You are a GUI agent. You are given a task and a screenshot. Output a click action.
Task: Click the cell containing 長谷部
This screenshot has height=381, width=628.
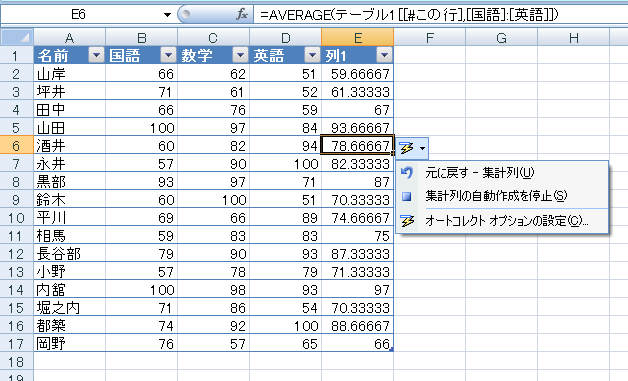70,254
